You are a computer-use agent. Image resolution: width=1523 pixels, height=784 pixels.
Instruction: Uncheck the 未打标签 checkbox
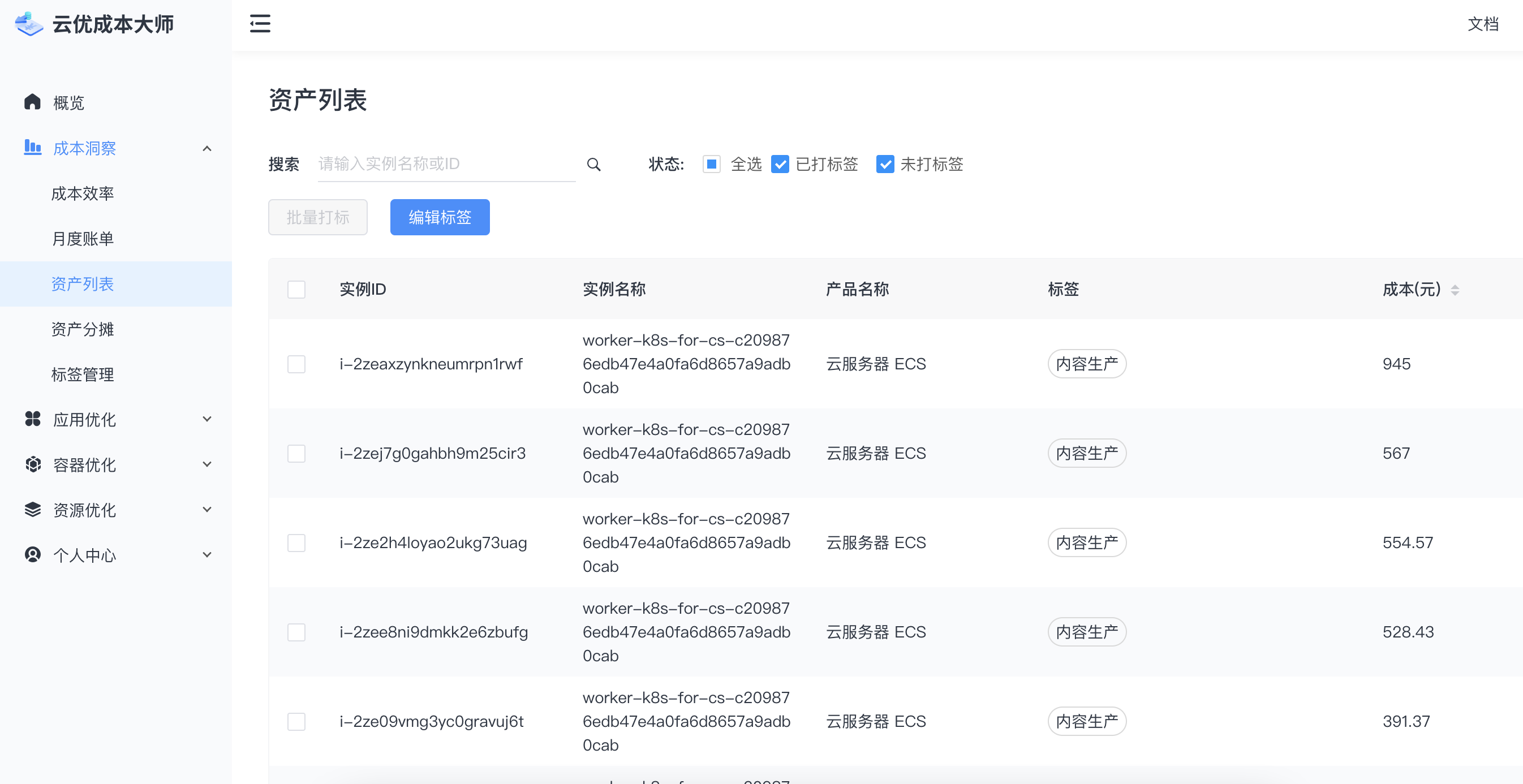coord(885,164)
